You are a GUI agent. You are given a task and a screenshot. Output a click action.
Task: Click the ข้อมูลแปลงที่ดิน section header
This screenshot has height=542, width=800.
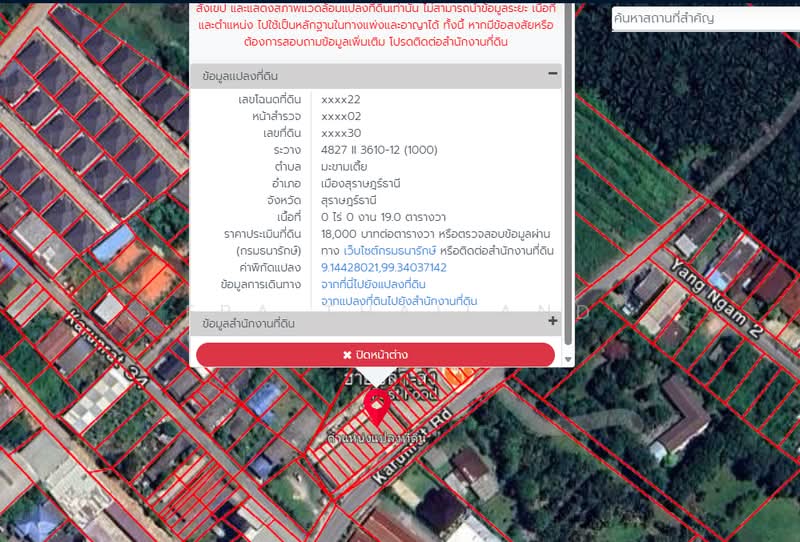(x=376, y=76)
